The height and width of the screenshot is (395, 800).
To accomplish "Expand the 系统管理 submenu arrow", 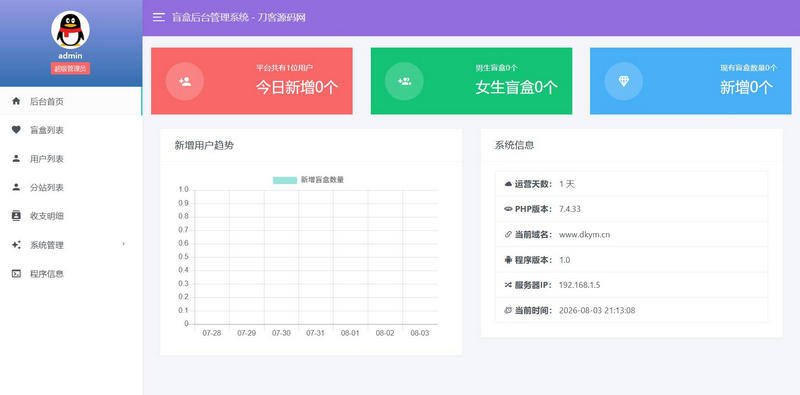I will (123, 244).
